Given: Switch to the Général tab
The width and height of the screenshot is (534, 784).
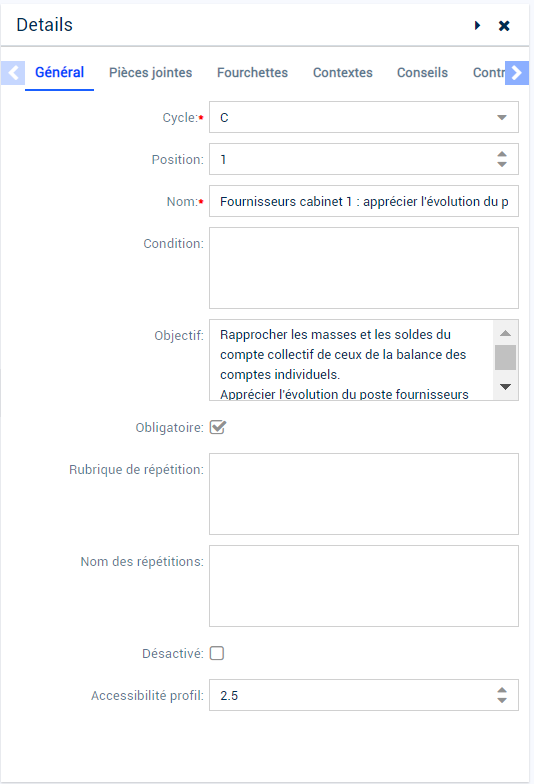Looking at the screenshot, I should [60, 72].
